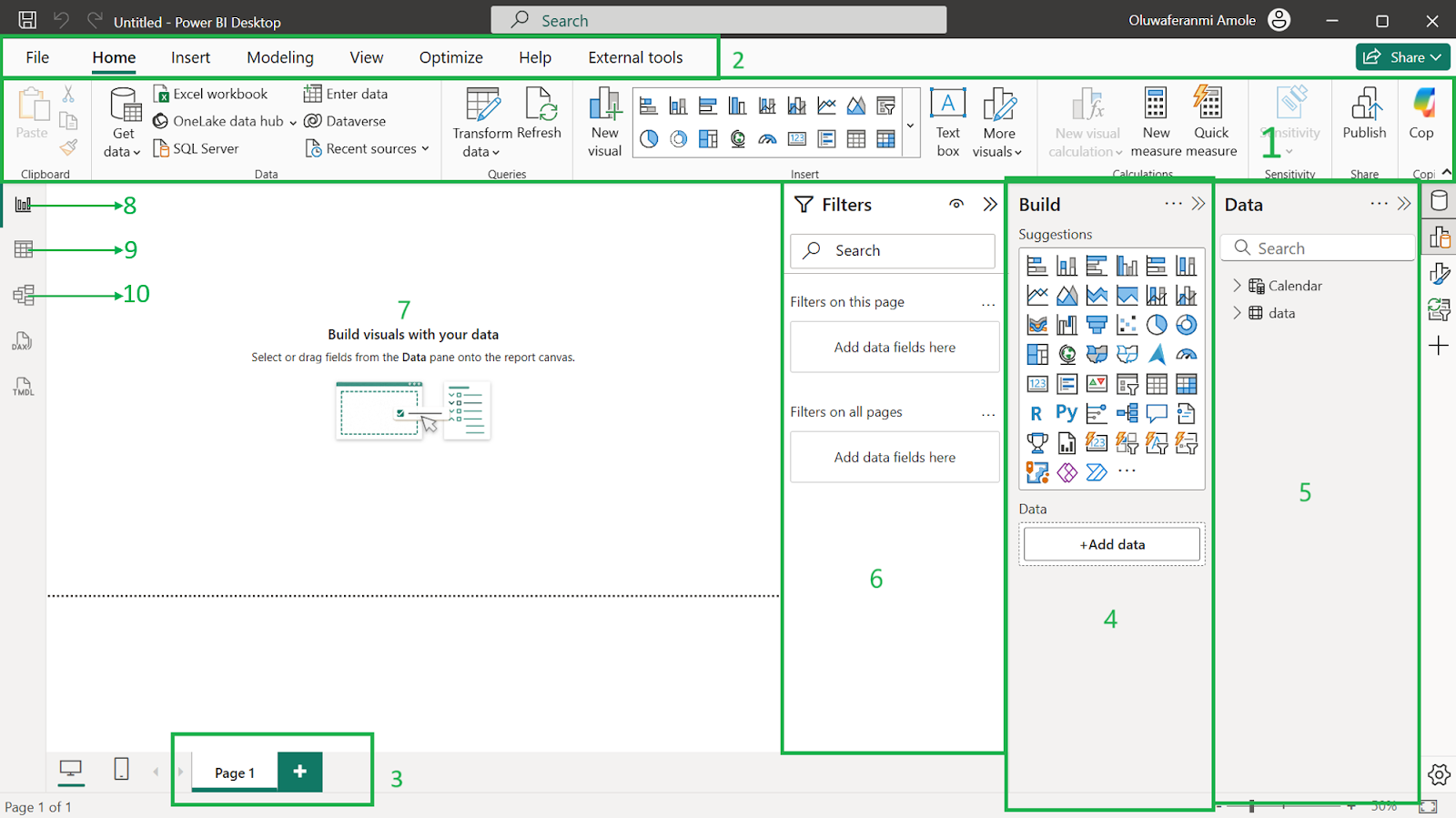
Task: Open DAX query view in left rail
Action: (x=24, y=341)
